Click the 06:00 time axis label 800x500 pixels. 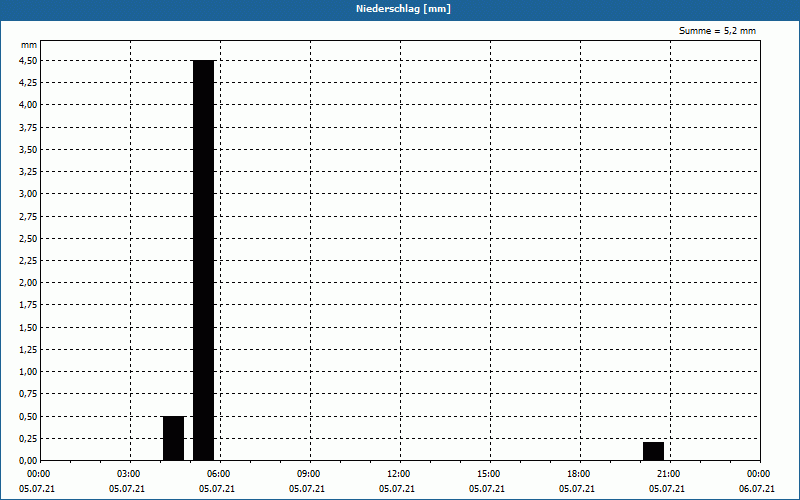click(218, 474)
